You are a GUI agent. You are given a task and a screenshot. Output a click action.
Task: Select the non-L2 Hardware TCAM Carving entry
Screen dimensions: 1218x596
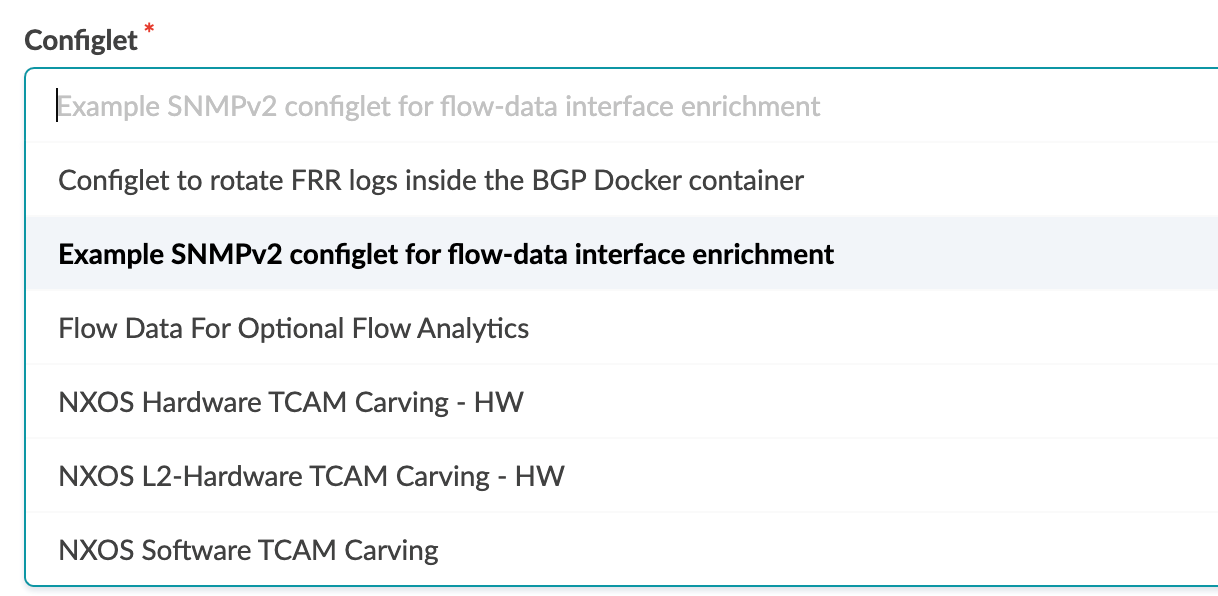(x=291, y=402)
